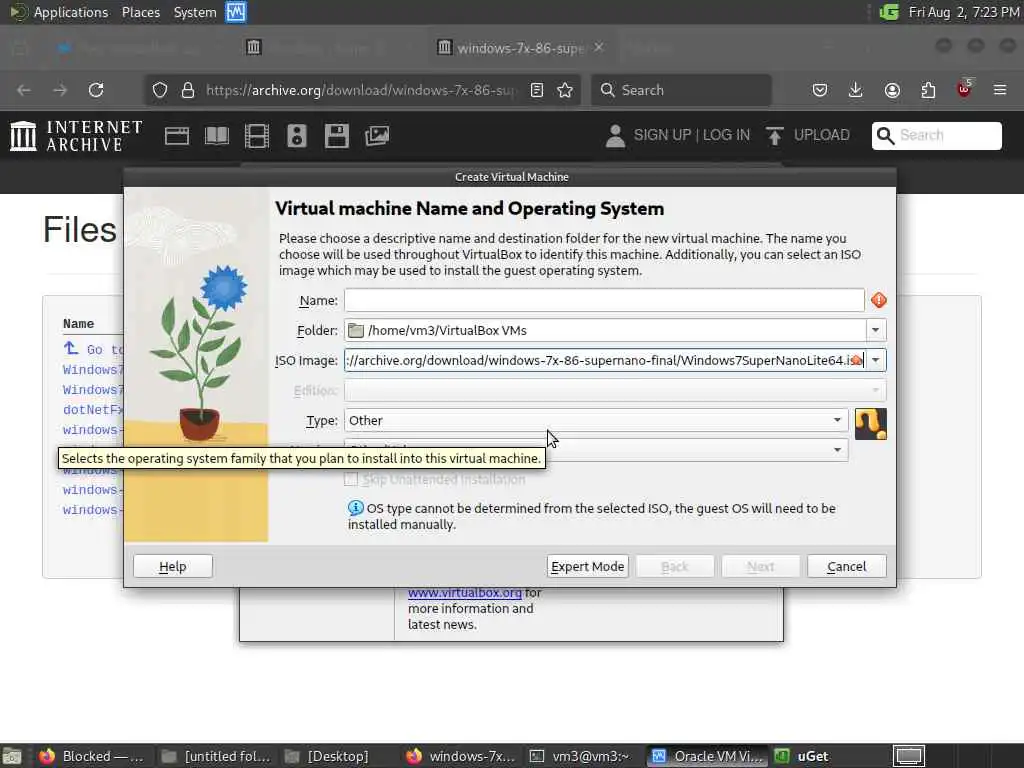Click the Cancel button in dialog
This screenshot has width=1024, height=768.
(x=847, y=566)
